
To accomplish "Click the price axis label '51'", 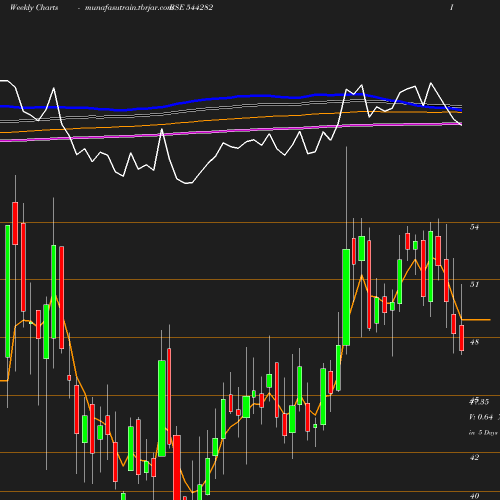I will [x=474, y=284].
